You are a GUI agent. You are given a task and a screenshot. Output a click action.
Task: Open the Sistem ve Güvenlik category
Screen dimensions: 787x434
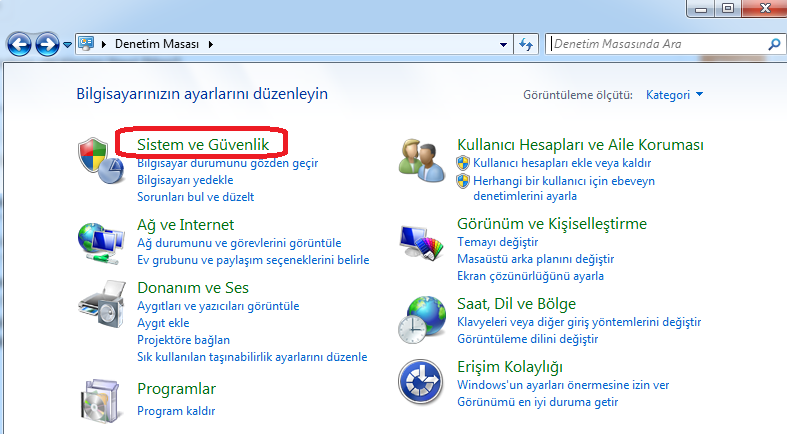203,144
